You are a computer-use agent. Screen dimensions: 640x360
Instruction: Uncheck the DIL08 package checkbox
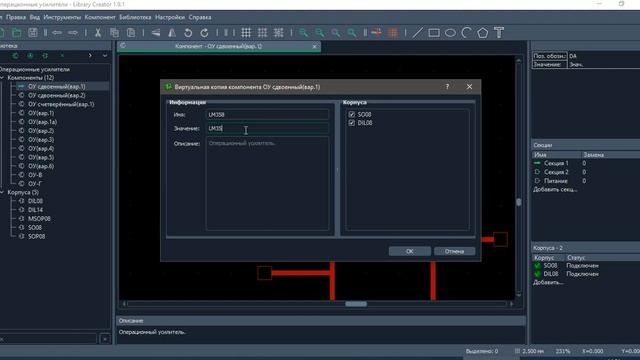[352, 123]
